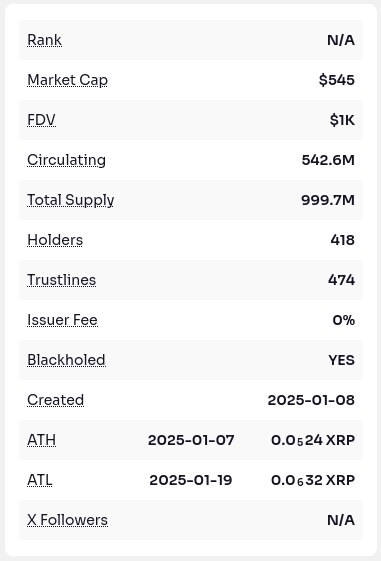This screenshot has height=561, width=381.
Task: Select the Blackholed YES value
Action: [342, 360]
